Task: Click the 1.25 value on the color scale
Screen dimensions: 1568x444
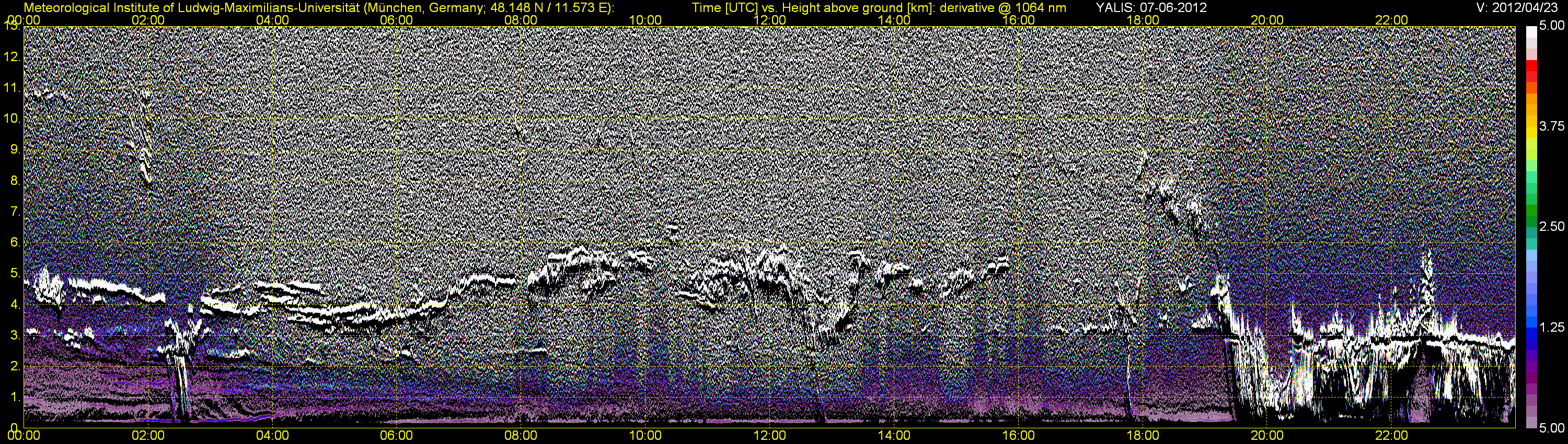Action: click(1552, 327)
